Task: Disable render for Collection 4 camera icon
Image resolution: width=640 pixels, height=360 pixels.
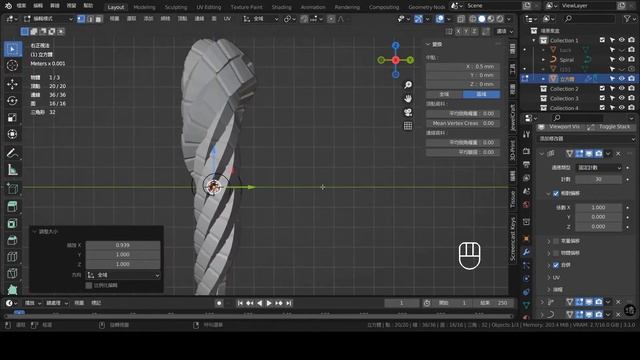Action: (631, 108)
